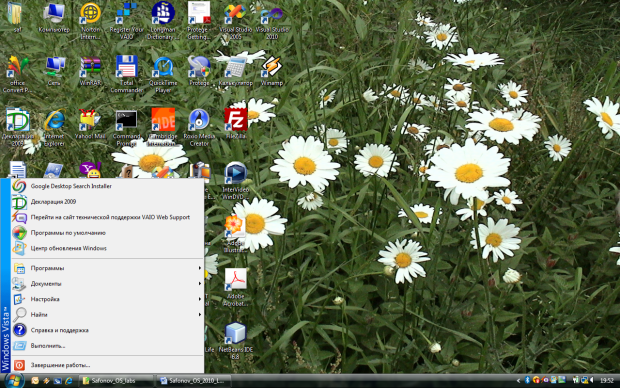Viewport: 620px width, 388px height.
Task: Expand the Найти submenu arrow
Action: 200,314
